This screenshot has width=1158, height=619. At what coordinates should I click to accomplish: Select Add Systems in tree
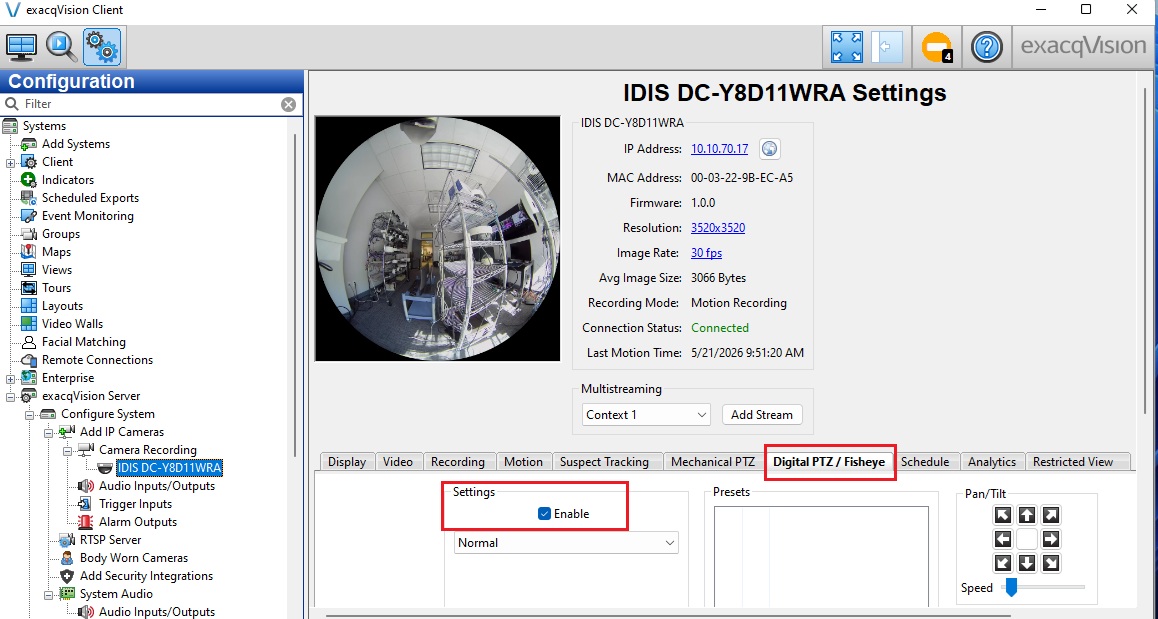point(75,144)
